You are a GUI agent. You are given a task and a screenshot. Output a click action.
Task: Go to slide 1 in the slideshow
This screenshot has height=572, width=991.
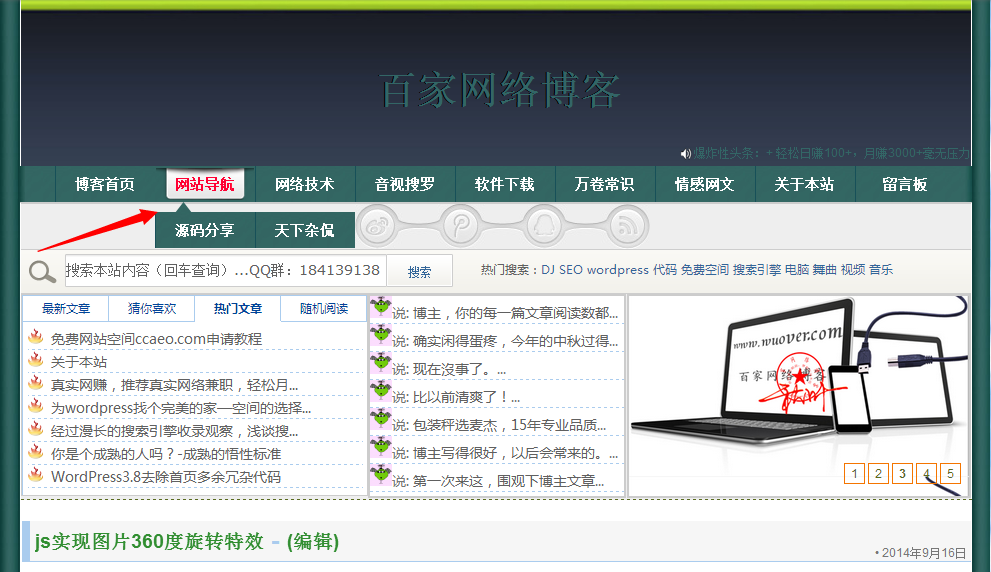854,473
